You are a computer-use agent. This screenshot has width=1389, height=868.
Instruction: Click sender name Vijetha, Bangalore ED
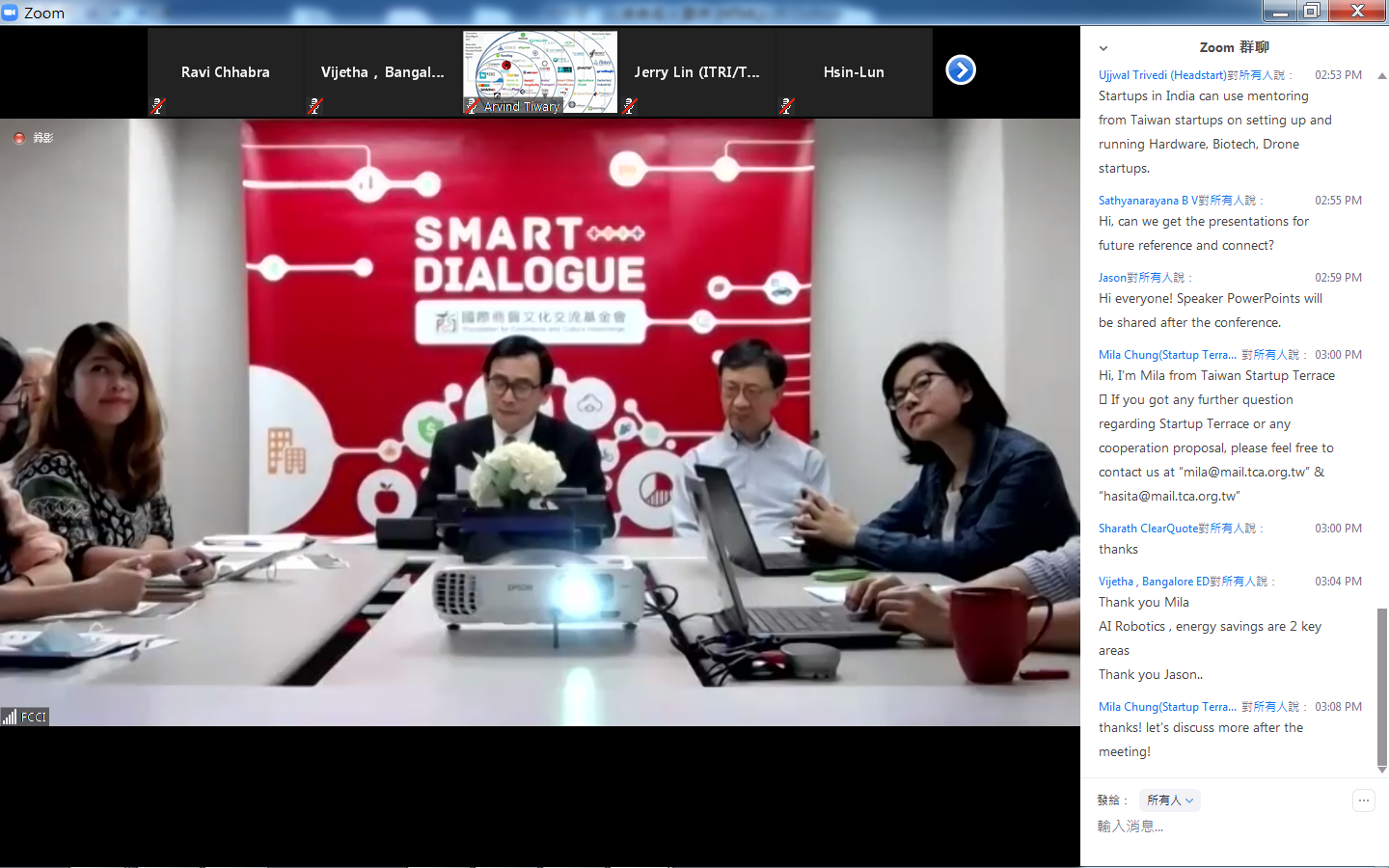coord(1154,582)
